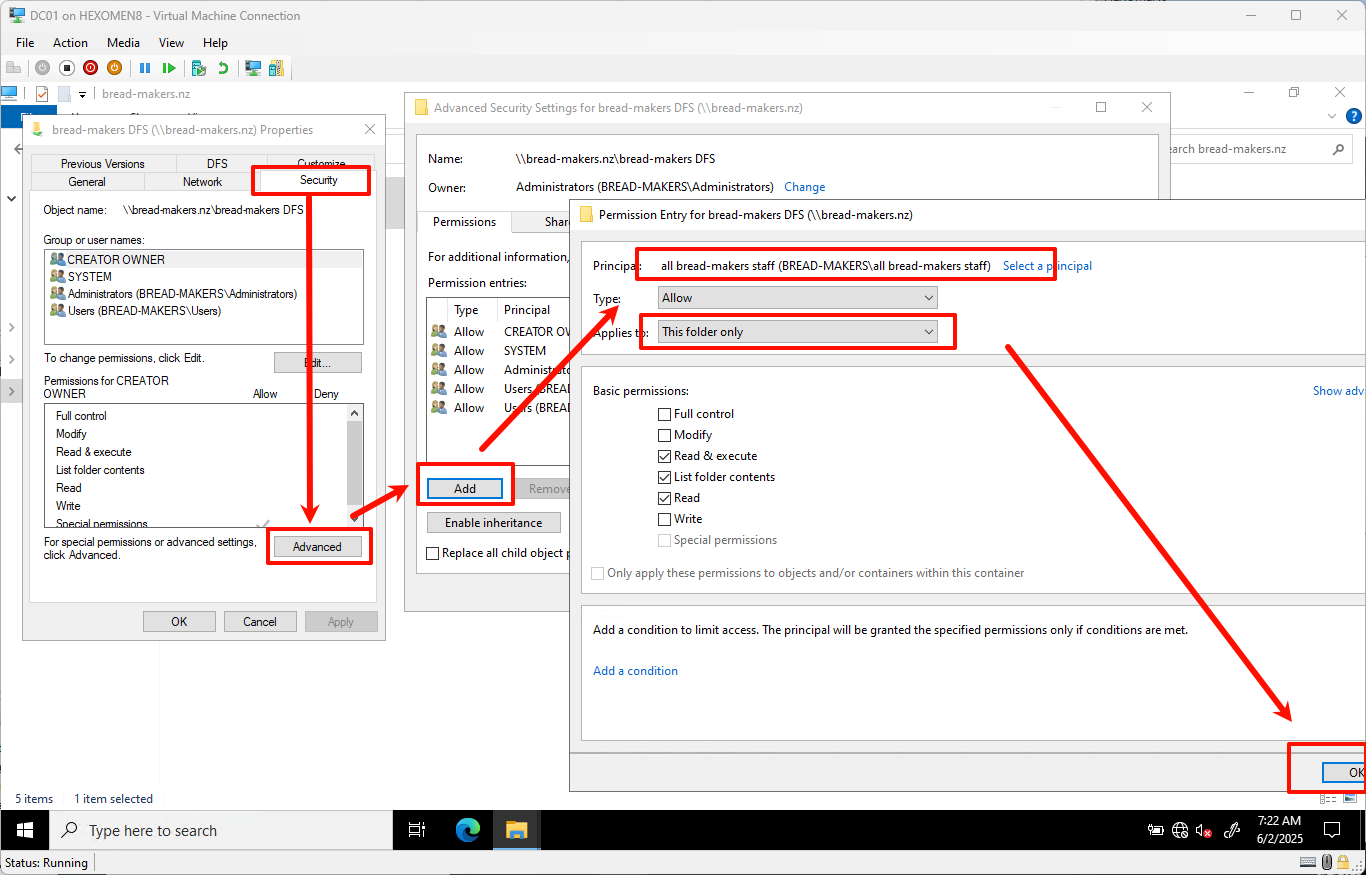Screen dimensions: 1366x875
Task: Uncheck the Read permission checkbox
Action: [x=665, y=498]
